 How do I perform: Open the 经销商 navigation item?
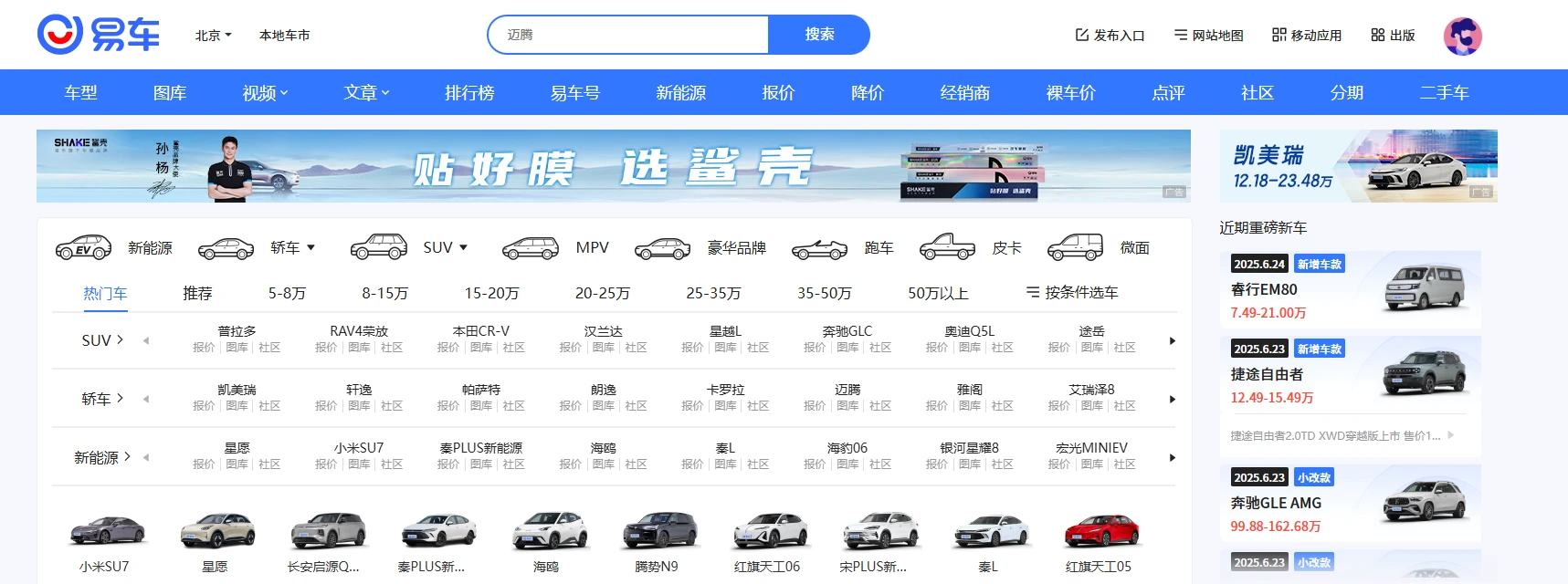pos(965,92)
